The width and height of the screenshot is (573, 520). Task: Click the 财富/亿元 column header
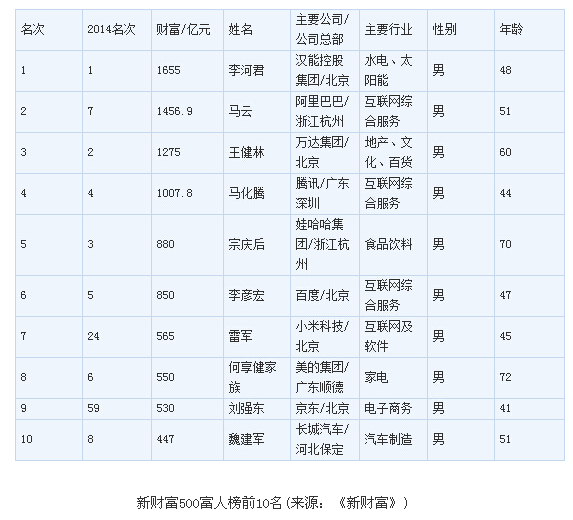point(187,30)
